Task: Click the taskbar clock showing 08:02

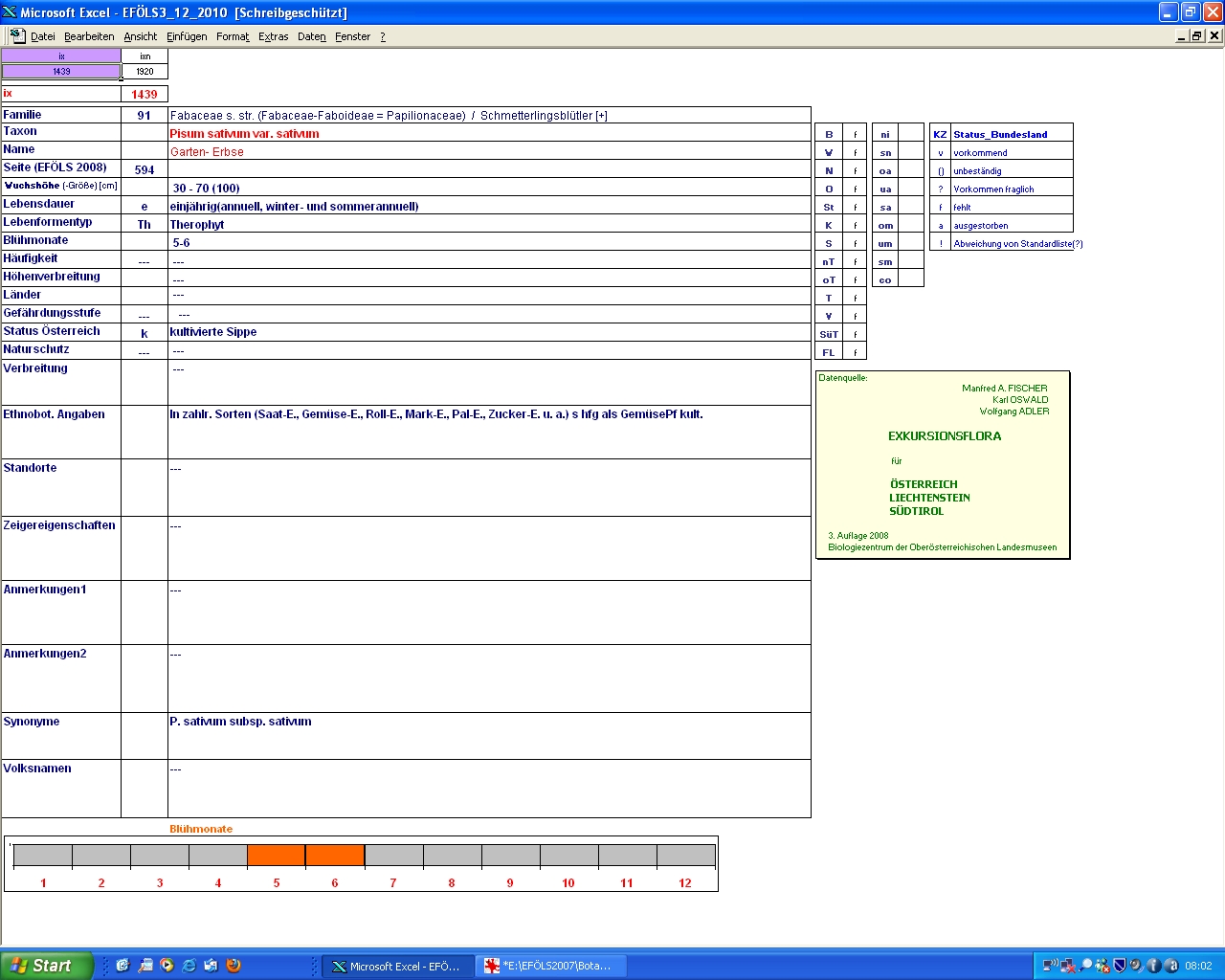Action: 1198,966
